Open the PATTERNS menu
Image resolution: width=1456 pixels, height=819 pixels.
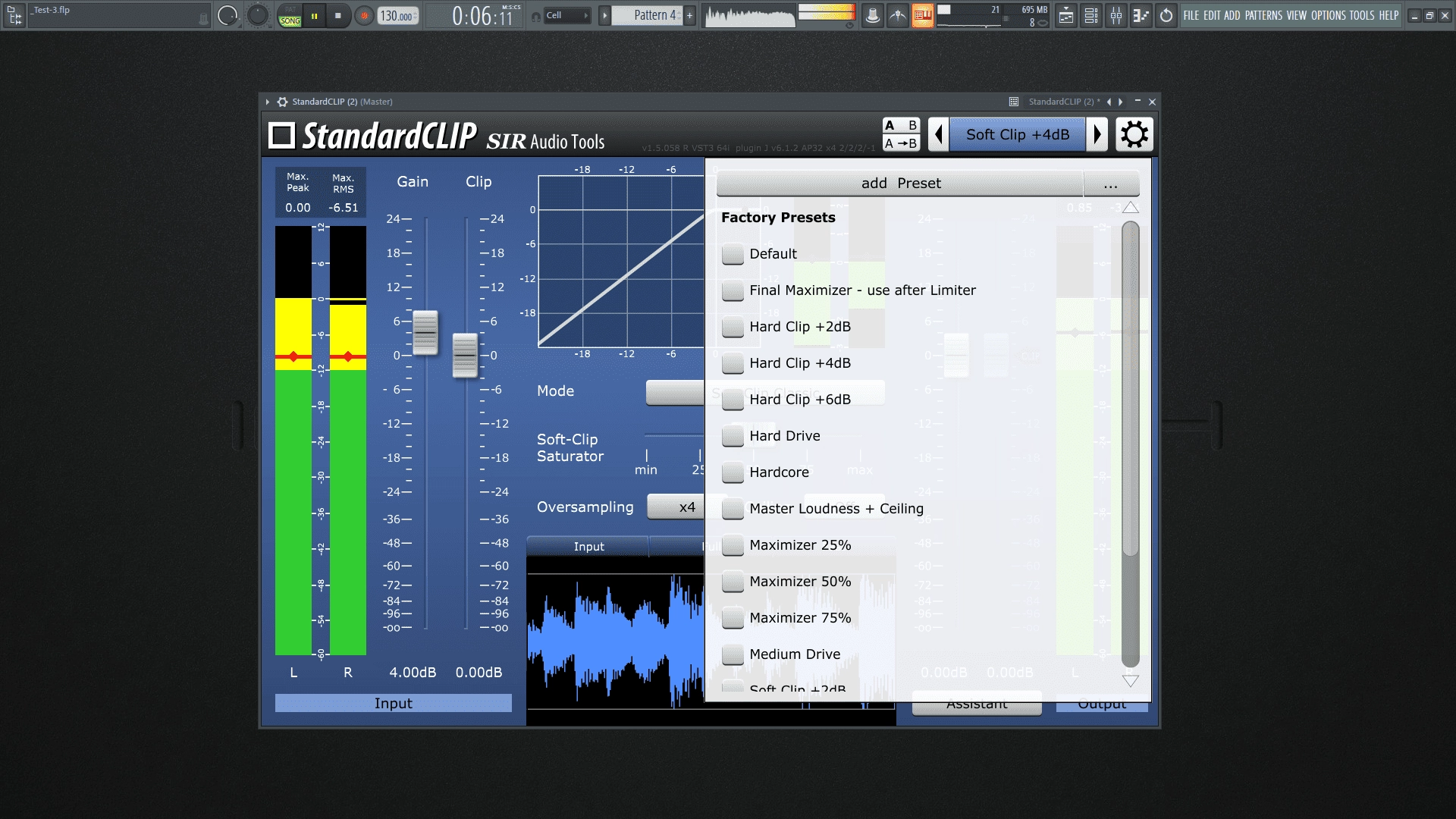point(1263,15)
